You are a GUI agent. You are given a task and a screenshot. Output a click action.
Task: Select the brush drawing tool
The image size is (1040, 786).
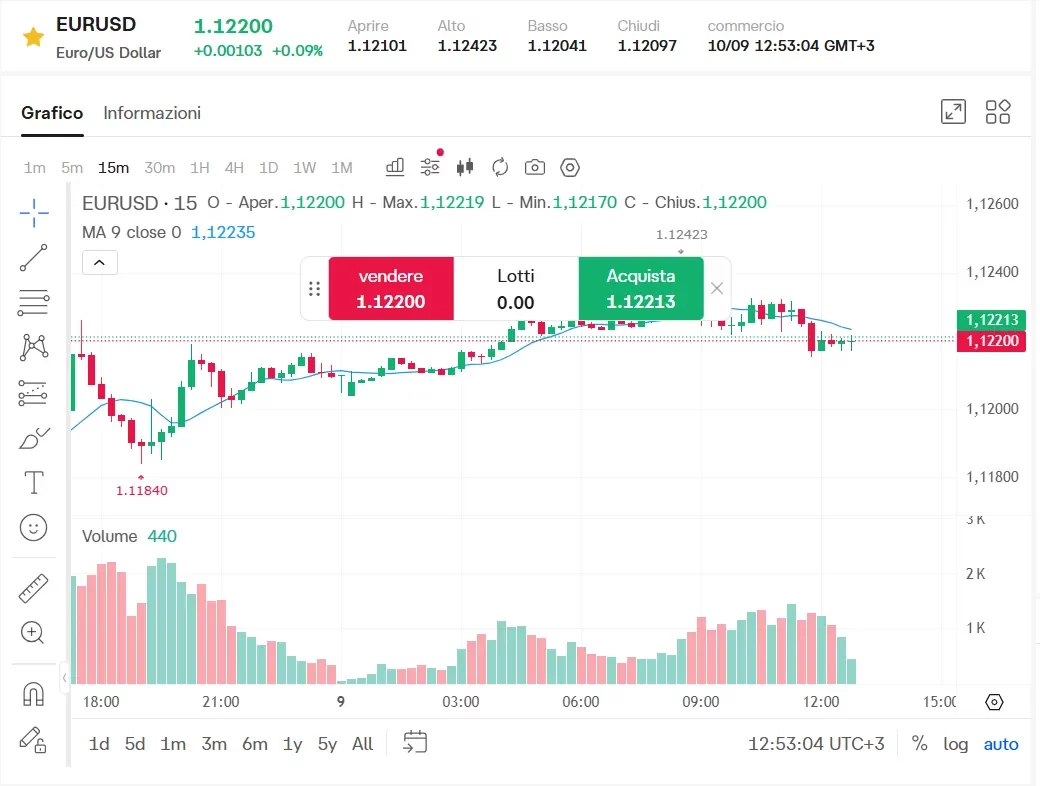[34, 438]
